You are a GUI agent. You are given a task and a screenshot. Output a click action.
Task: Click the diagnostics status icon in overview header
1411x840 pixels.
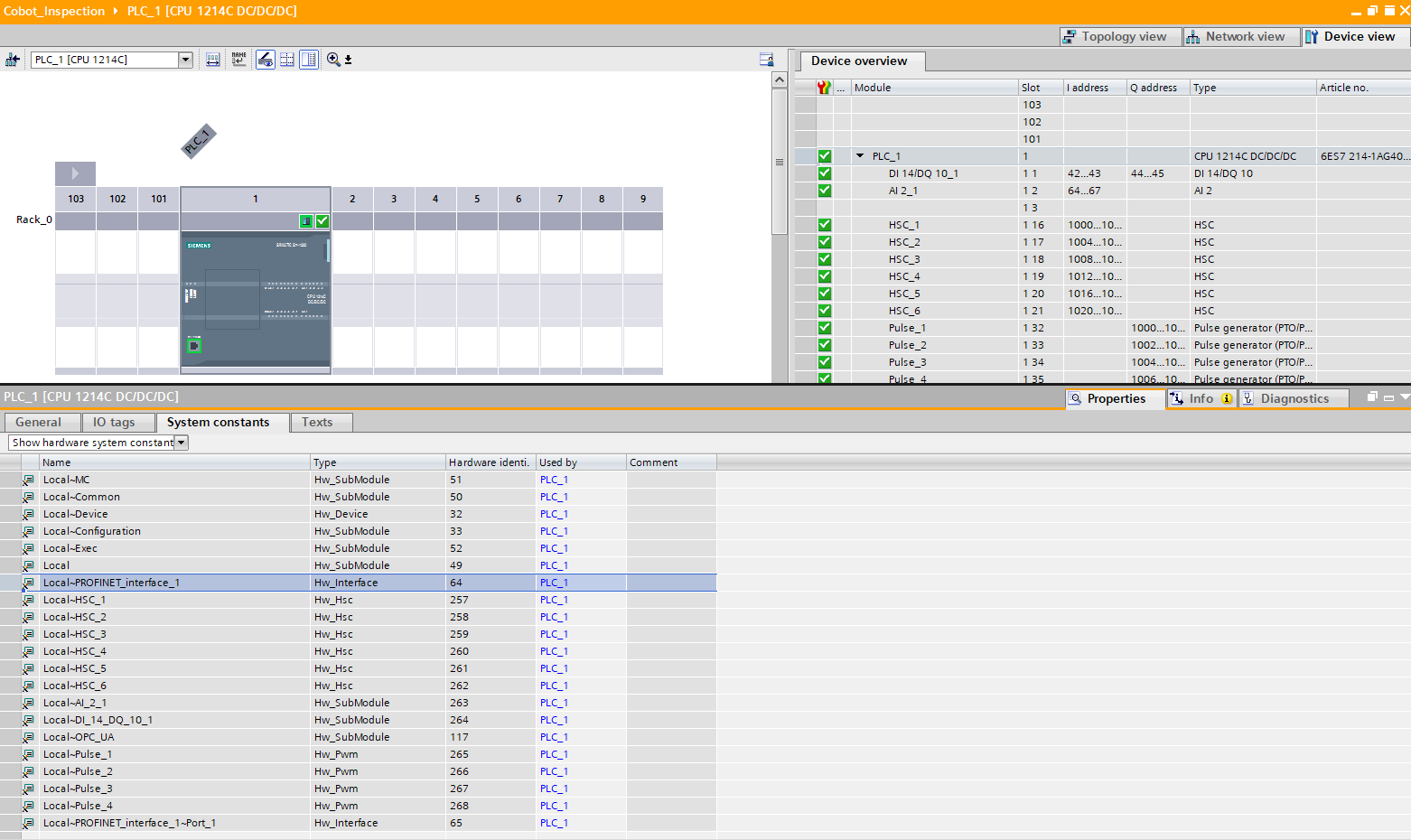coord(824,88)
